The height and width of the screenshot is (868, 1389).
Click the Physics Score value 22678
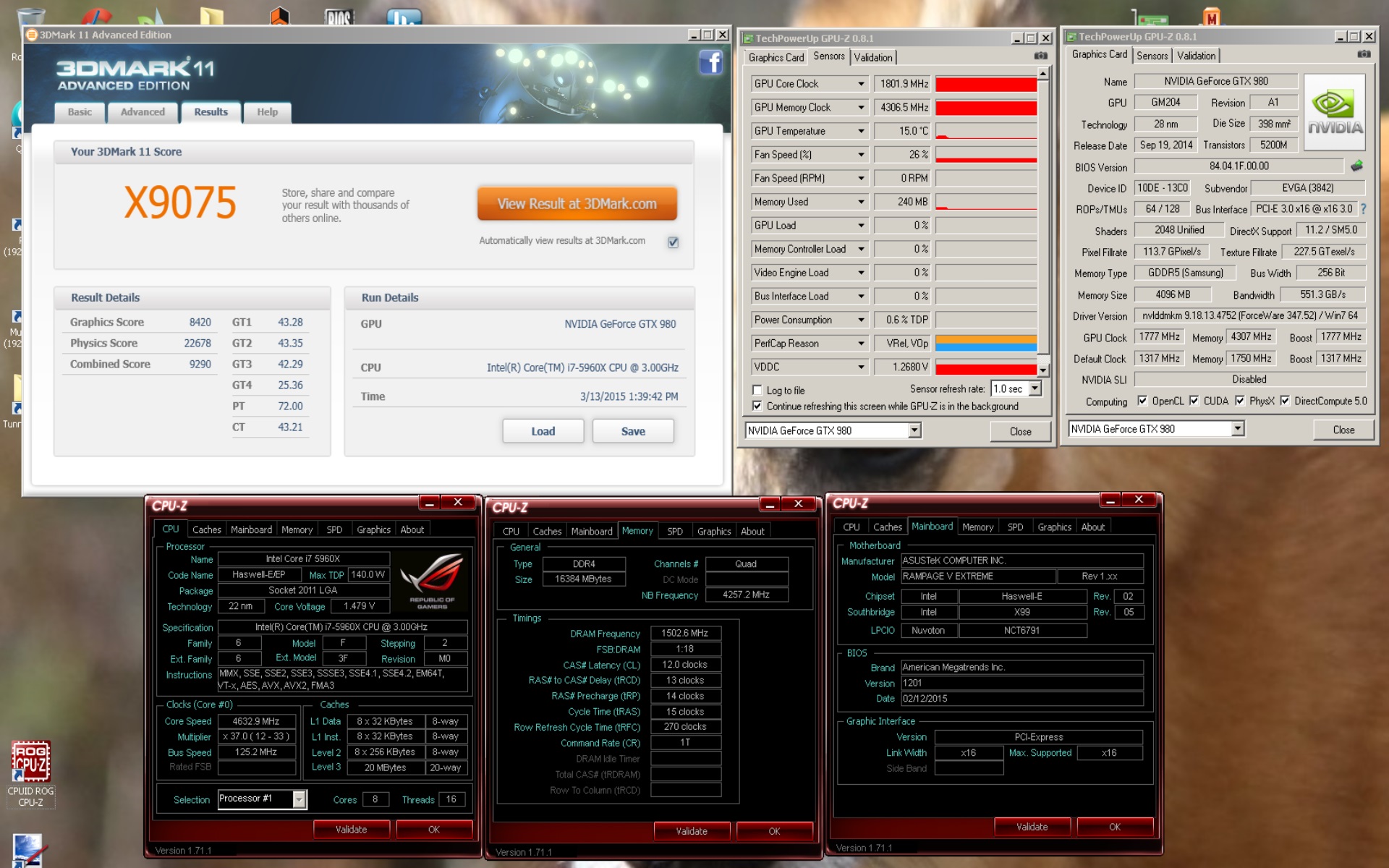pos(197,344)
